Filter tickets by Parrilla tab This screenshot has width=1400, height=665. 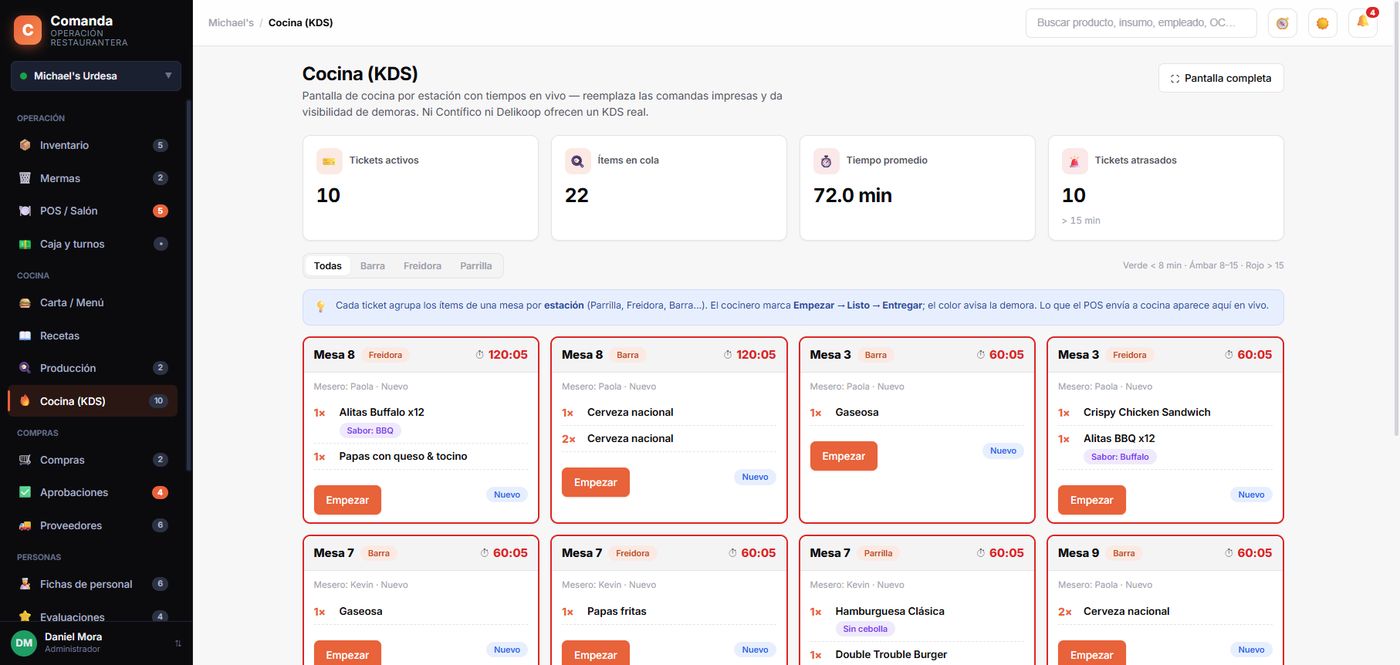click(x=476, y=266)
